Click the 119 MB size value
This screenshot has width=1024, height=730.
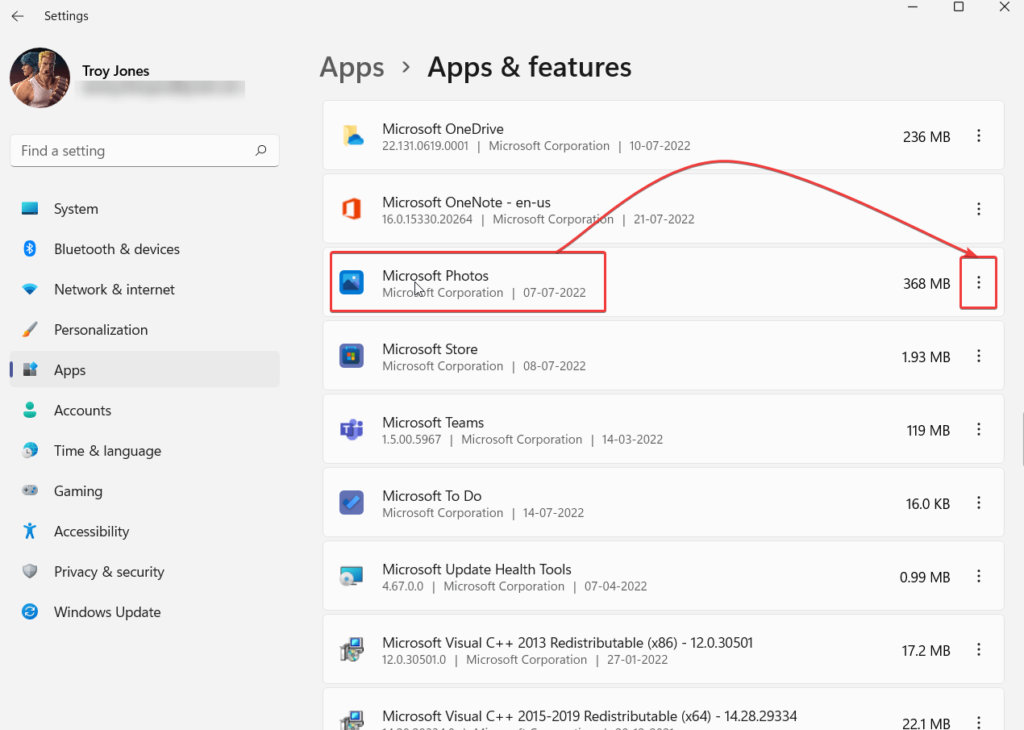(x=928, y=431)
